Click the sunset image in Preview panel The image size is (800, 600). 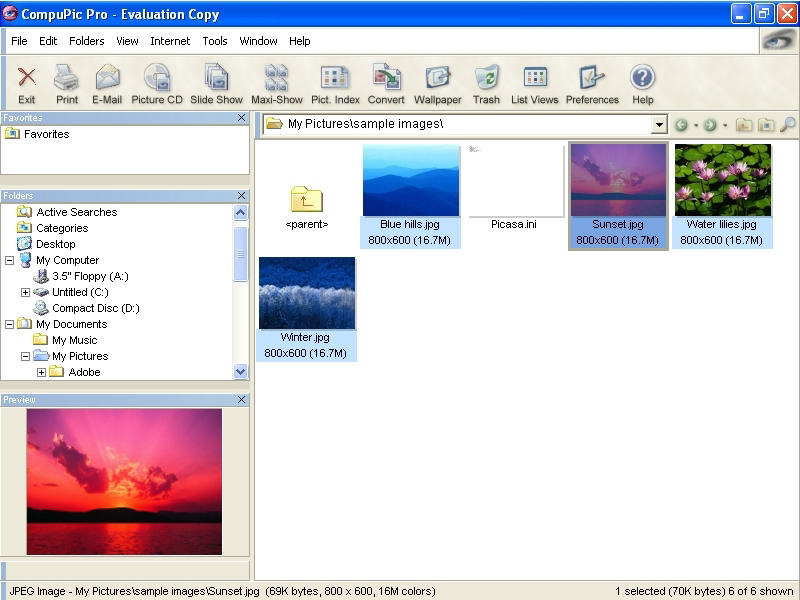pyautogui.click(x=124, y=482)
